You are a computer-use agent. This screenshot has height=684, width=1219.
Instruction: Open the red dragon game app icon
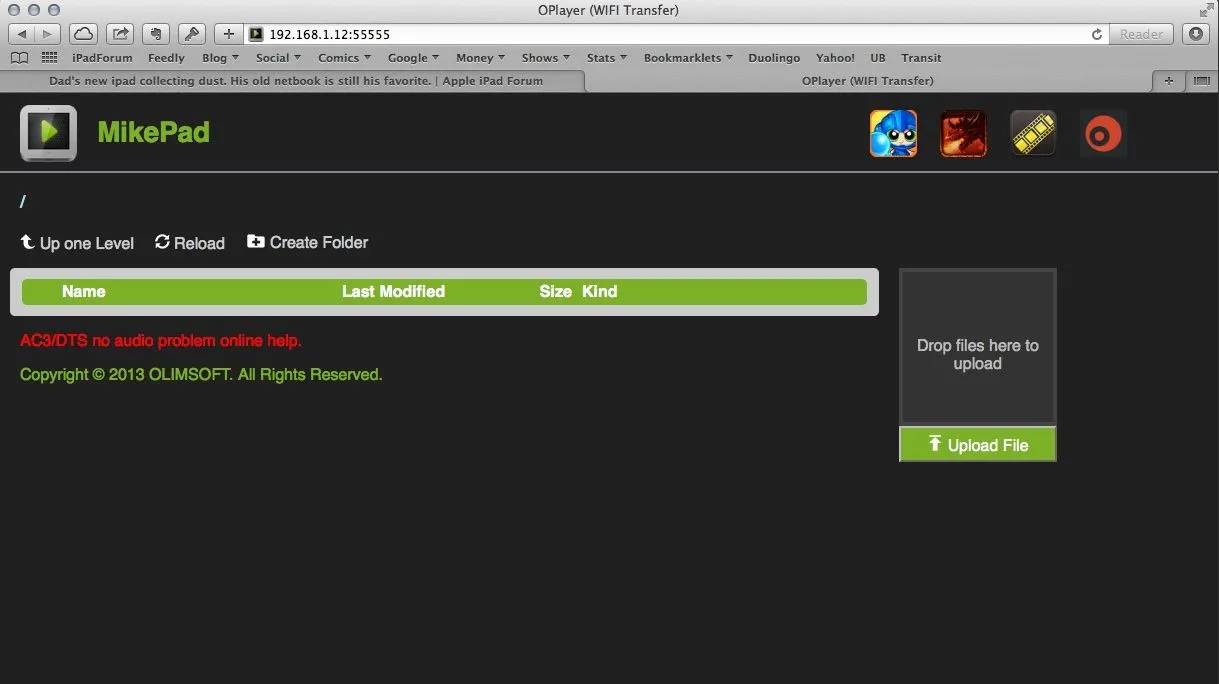[963, 134]
